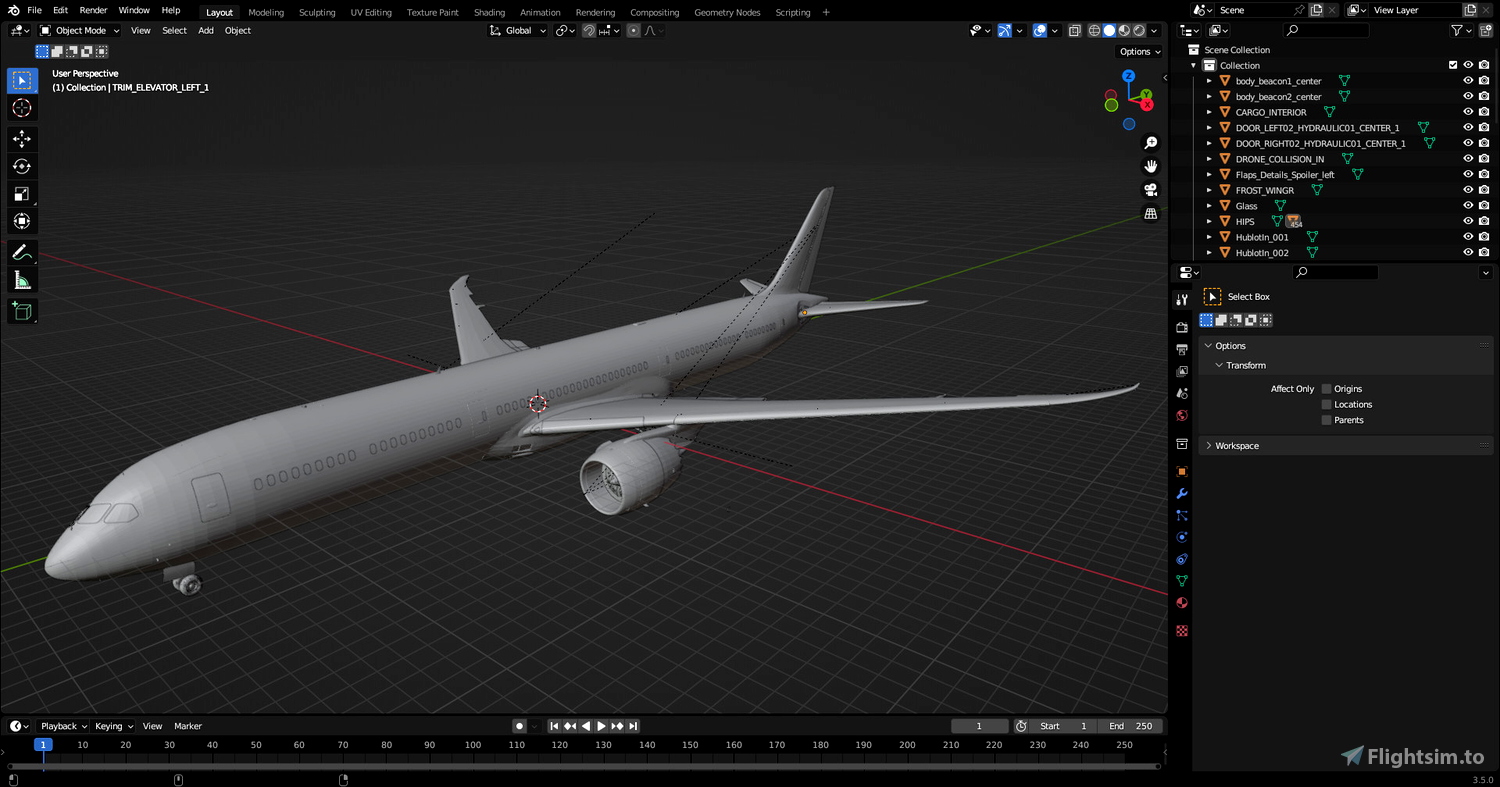Open the Modifier properties tab

click(1182, 493)
